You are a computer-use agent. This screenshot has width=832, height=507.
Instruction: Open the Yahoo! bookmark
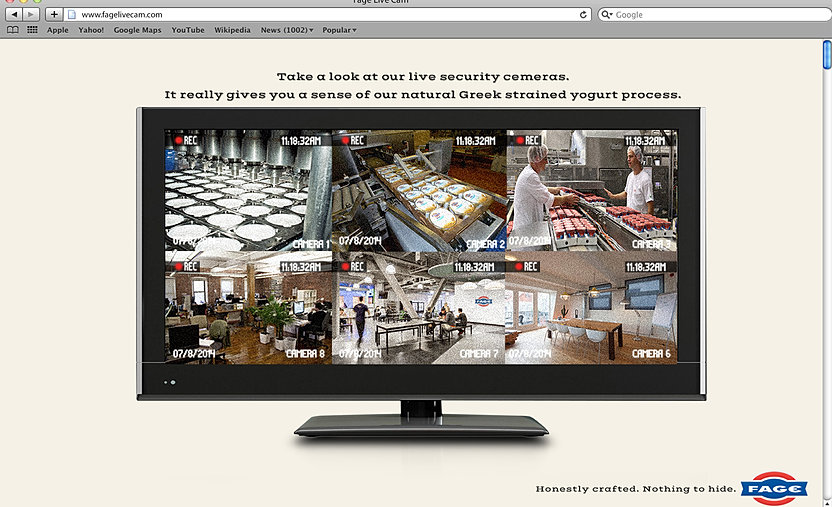[91, 30]
